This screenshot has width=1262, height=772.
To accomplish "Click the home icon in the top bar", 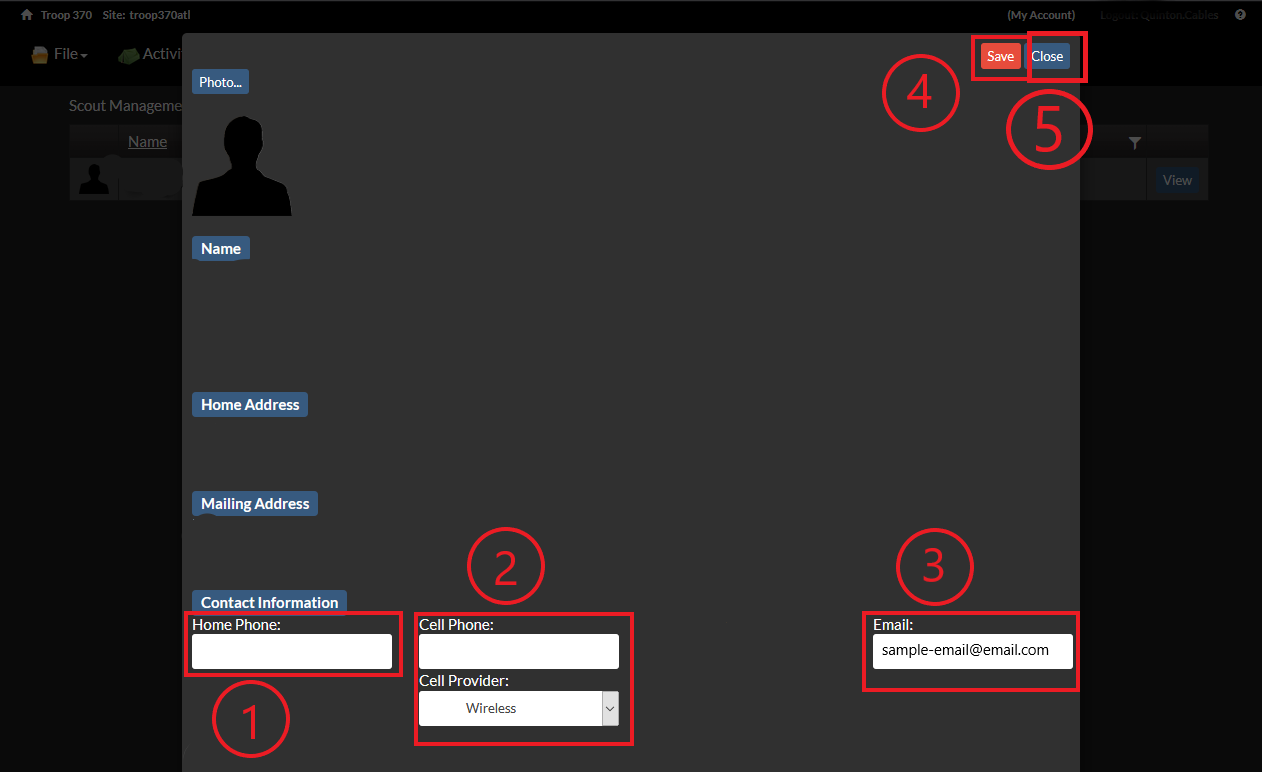I will [x=25, y=14].
